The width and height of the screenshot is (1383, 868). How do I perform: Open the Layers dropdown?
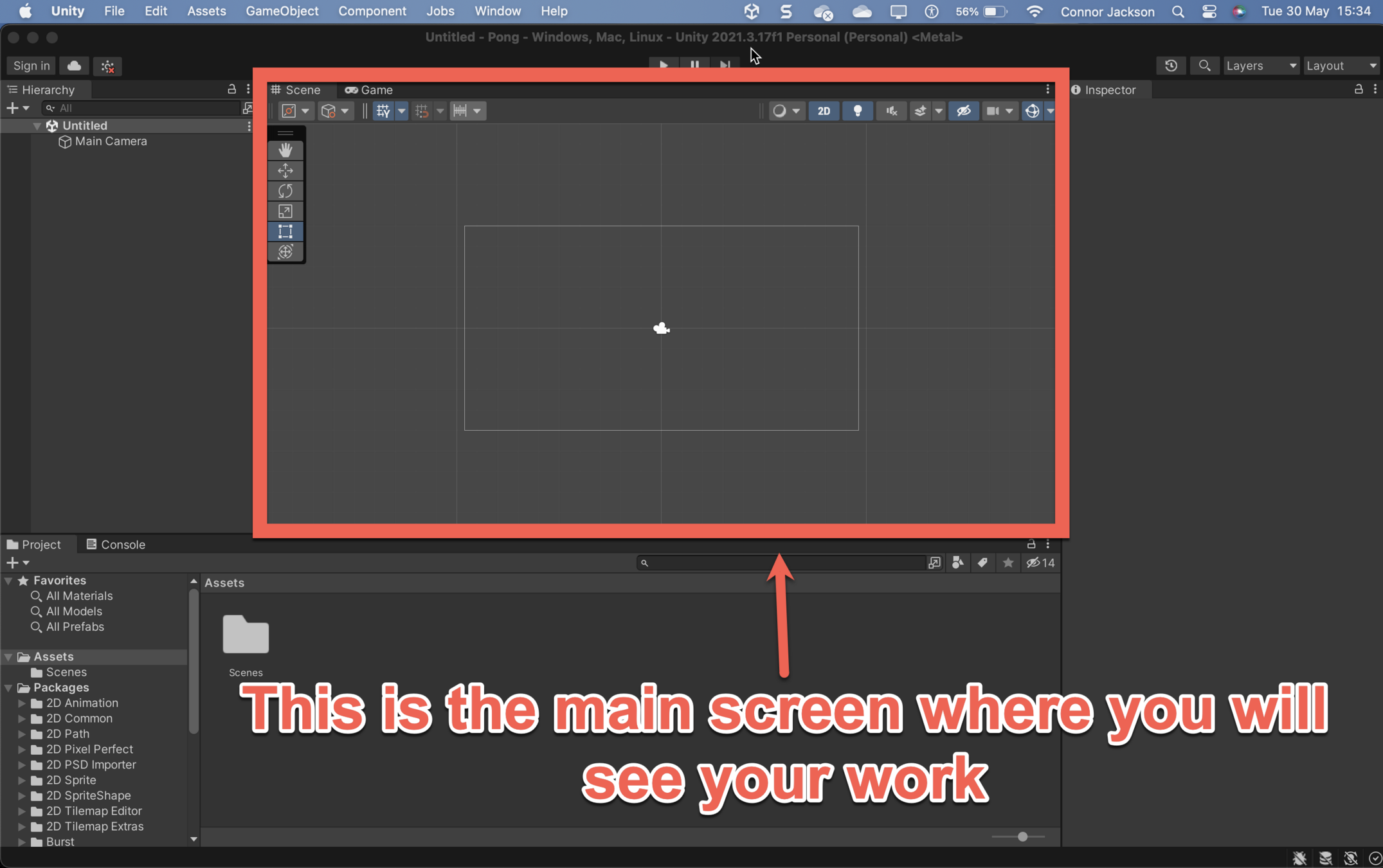(x=1260, y=66)
